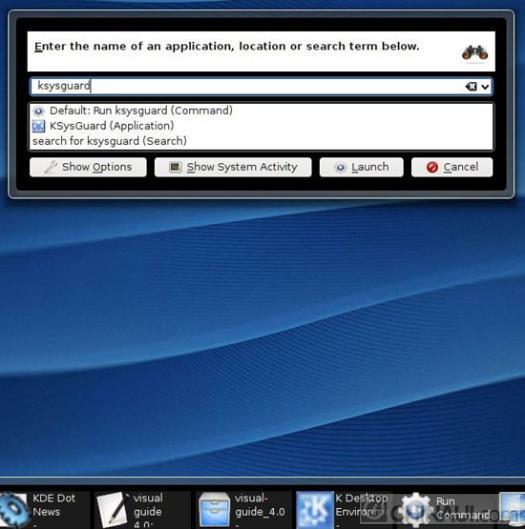The image size is (525, 529).
Task: Clear text with the input erase icon
Action: (x=471, y=87)
